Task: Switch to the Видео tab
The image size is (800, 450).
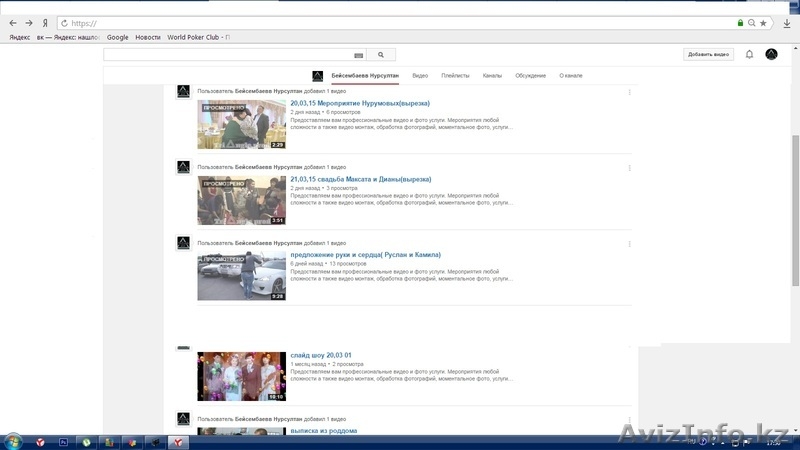Action: point(420,76)
